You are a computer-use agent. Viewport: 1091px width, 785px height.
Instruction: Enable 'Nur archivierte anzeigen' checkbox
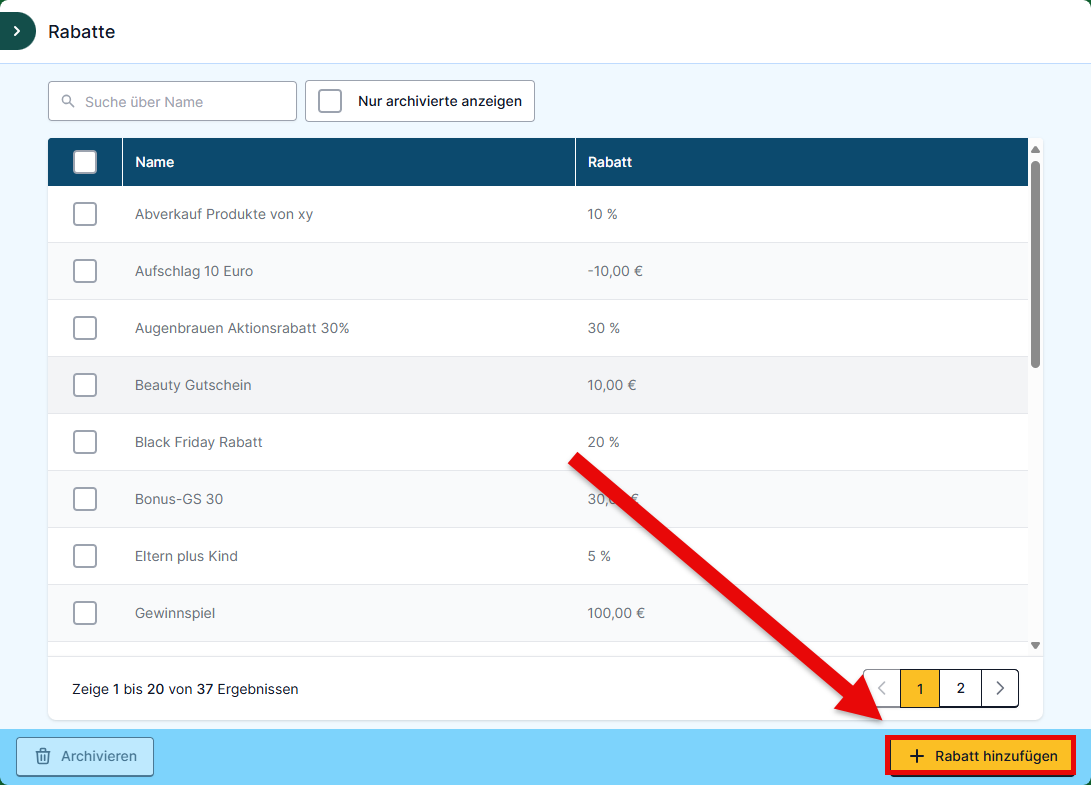click(x=330, y=101)
